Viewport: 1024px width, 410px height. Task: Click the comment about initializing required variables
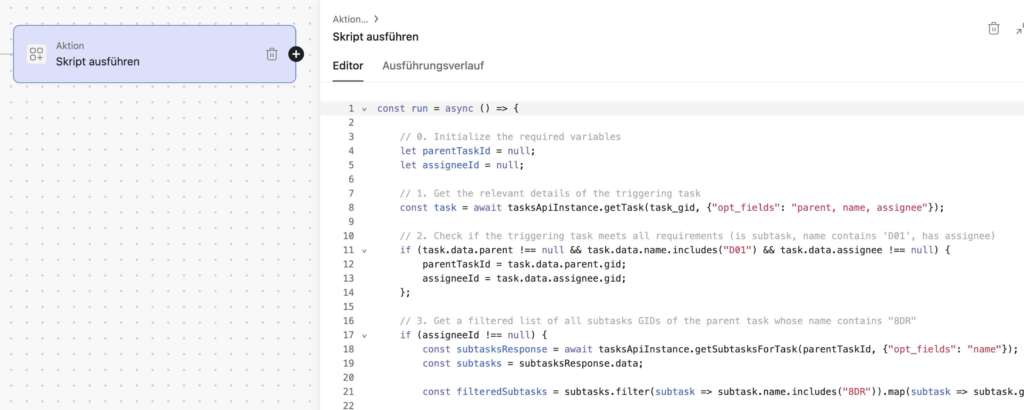(510, 137)
